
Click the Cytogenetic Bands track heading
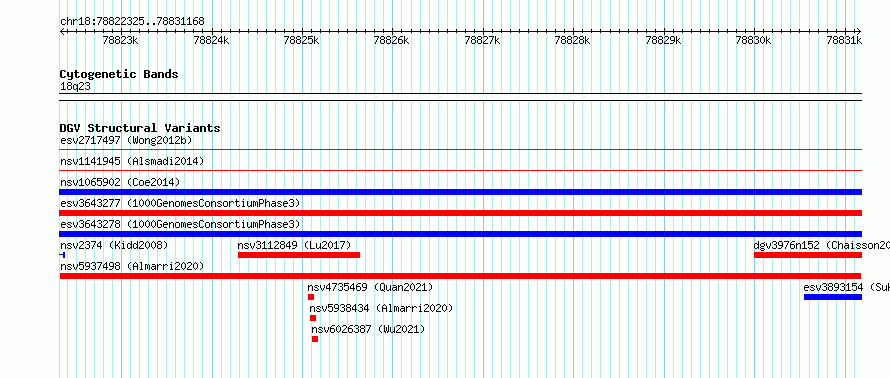click(119, 74)
